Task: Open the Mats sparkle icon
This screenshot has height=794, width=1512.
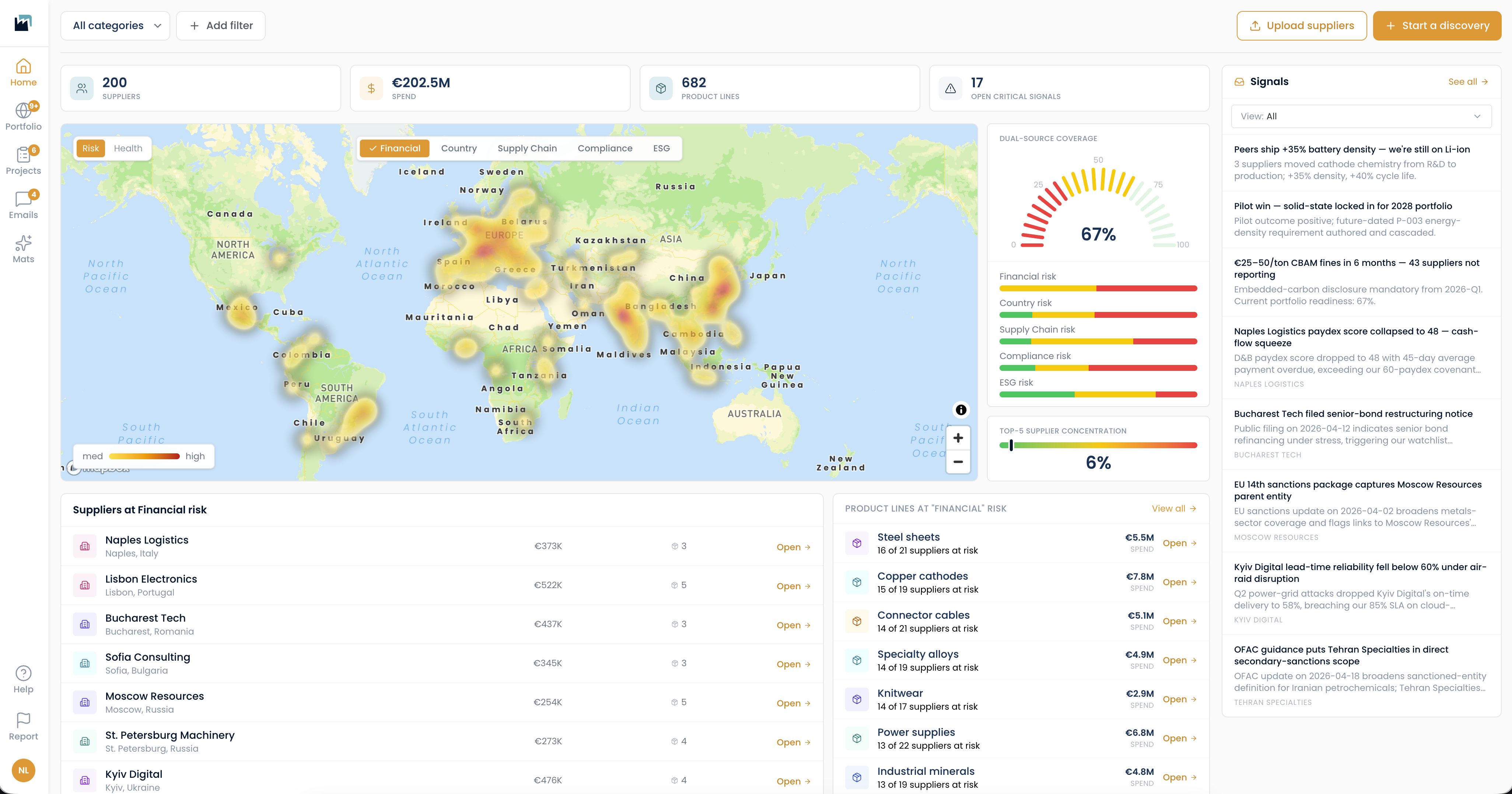Action: pos(24,242)
